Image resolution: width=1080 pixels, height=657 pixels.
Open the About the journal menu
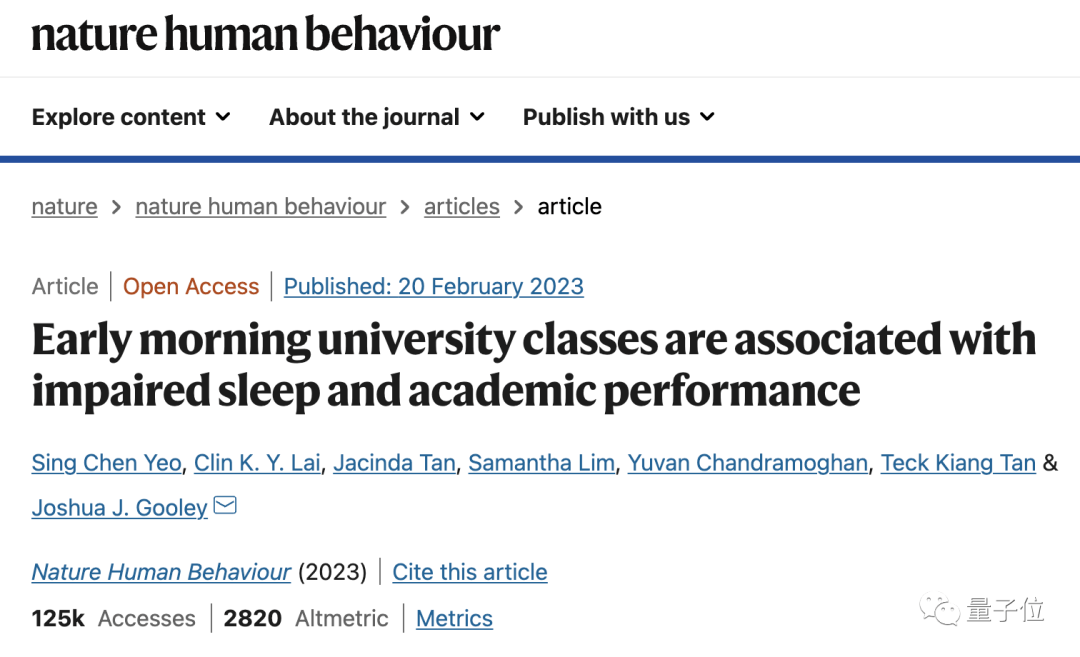[x=377, y=117]
